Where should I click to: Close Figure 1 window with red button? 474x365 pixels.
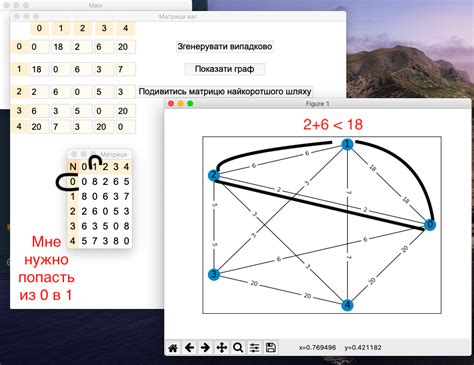point(171,104)
